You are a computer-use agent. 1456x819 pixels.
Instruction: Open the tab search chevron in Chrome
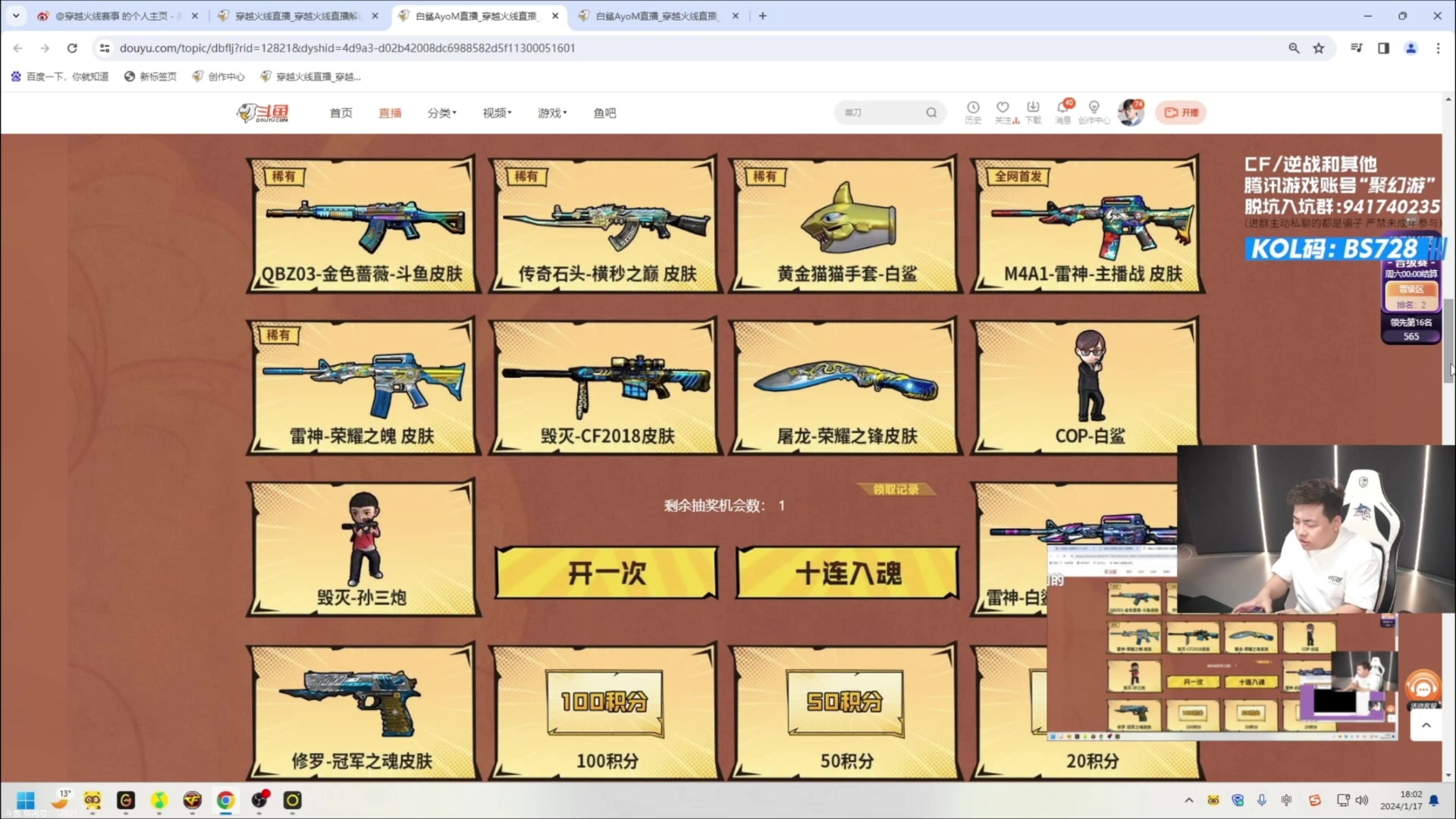point(15,15)
